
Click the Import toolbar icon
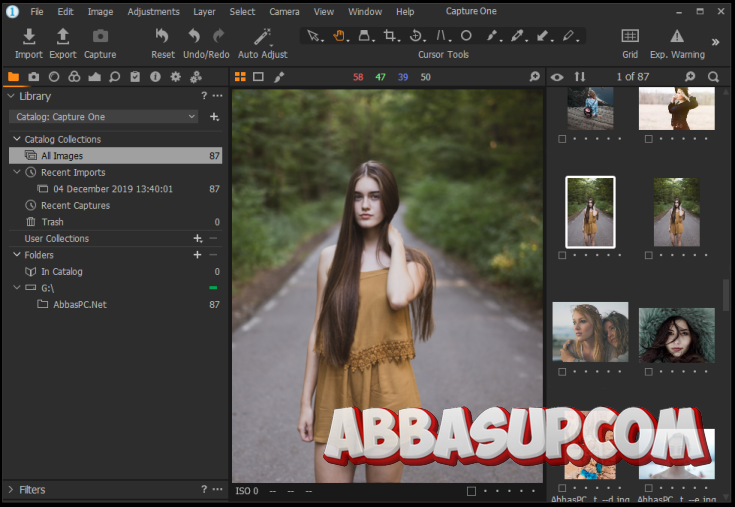coord(28,37)
